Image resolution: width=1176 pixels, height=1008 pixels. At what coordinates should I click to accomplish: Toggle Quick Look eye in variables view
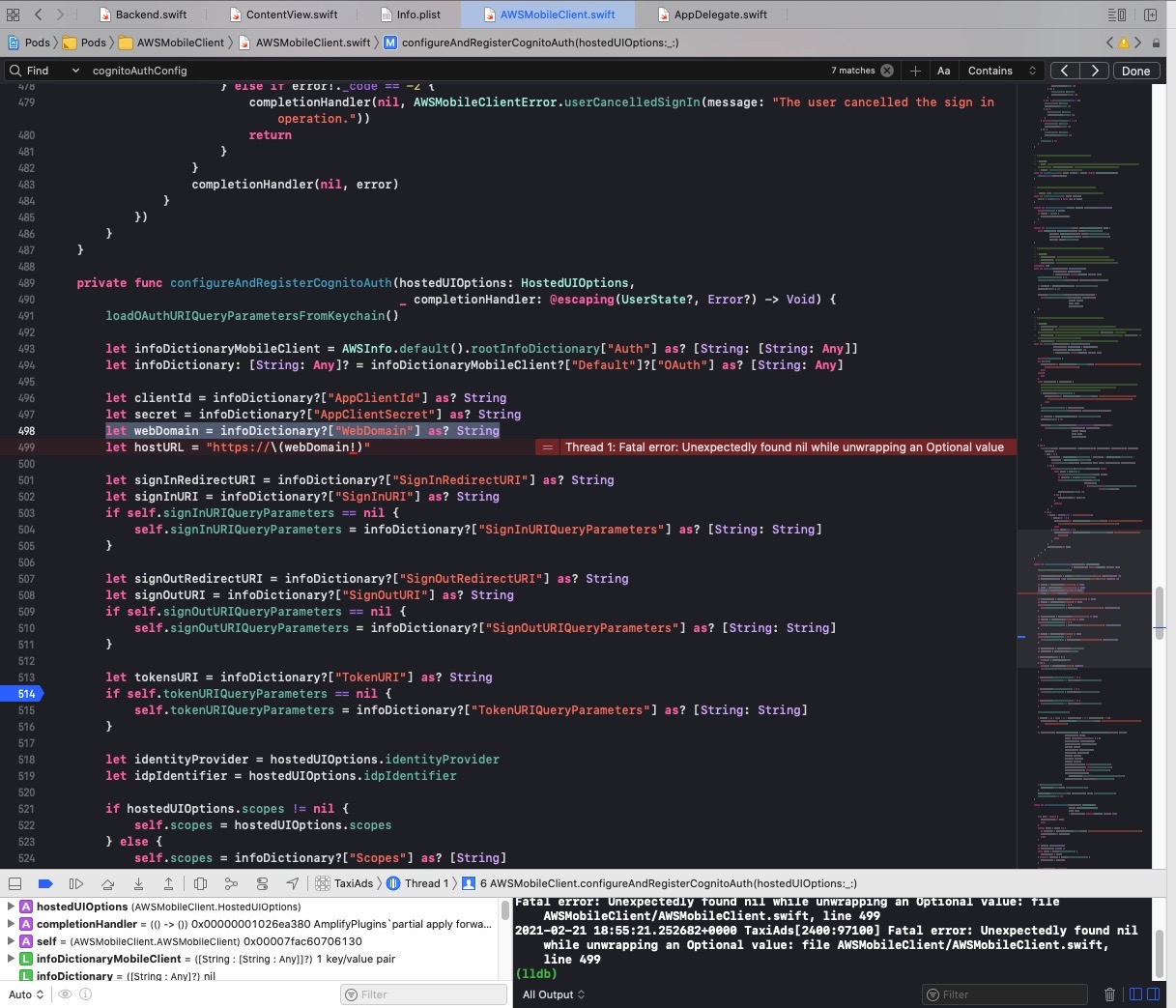click(64, 994)
